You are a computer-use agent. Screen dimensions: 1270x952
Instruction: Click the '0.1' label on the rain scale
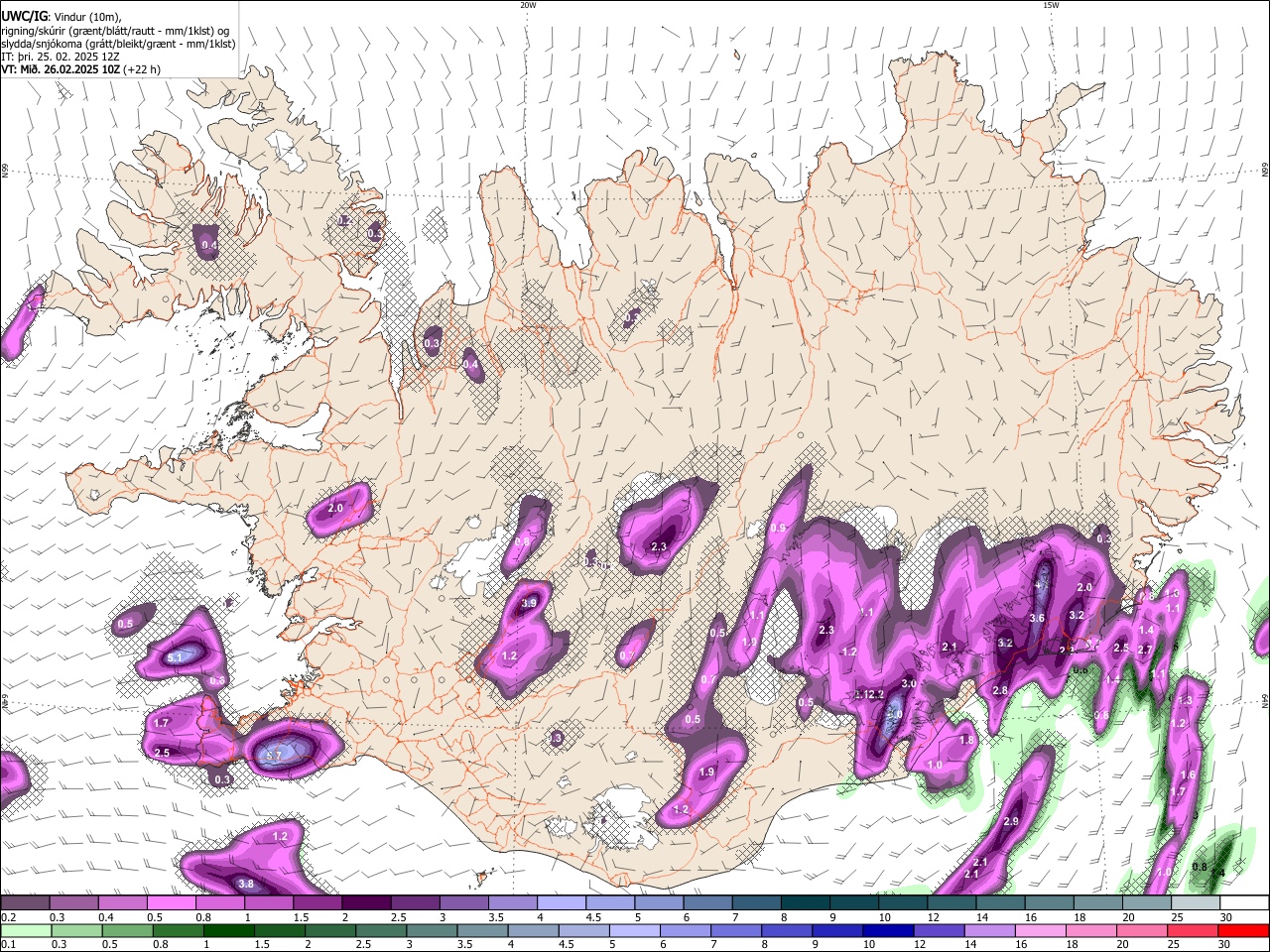(x=8, y=945)
